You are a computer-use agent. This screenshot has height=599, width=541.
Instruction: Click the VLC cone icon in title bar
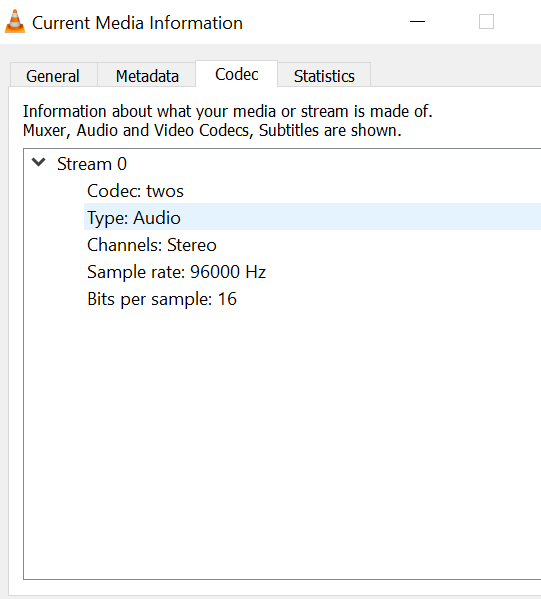click(x=15, y=21)
